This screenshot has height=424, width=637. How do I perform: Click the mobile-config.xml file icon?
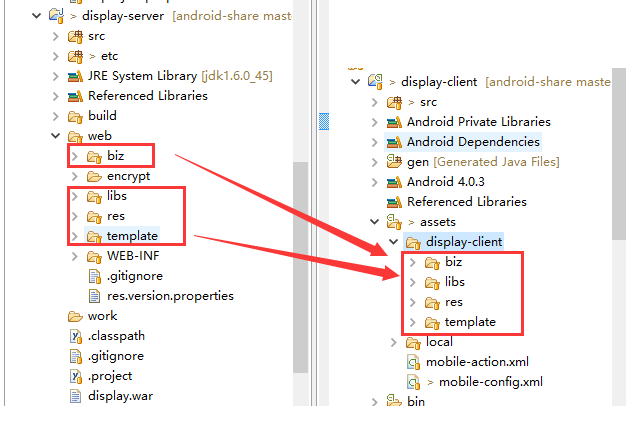[x=414, y=382]
